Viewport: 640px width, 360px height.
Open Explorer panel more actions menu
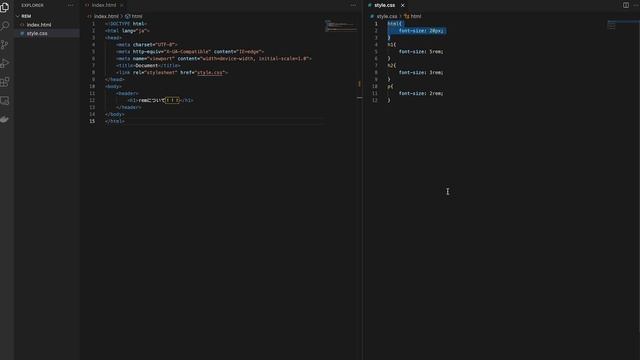71,5
